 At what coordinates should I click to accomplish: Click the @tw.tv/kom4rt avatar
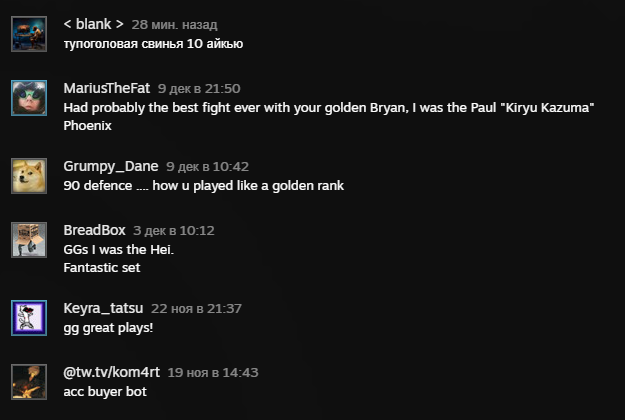pyautogui.click(x=29, y=382)
